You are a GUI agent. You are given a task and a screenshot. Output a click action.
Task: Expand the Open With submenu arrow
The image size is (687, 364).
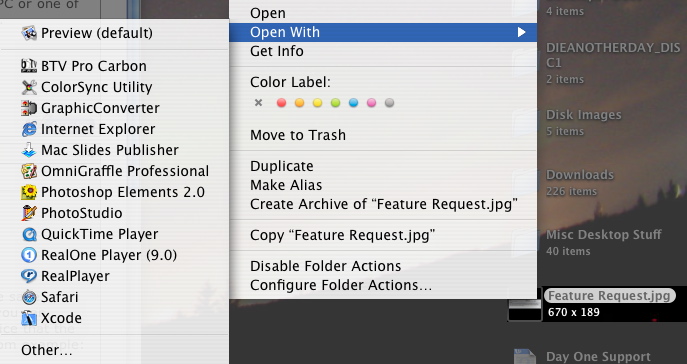click(521, 32)
